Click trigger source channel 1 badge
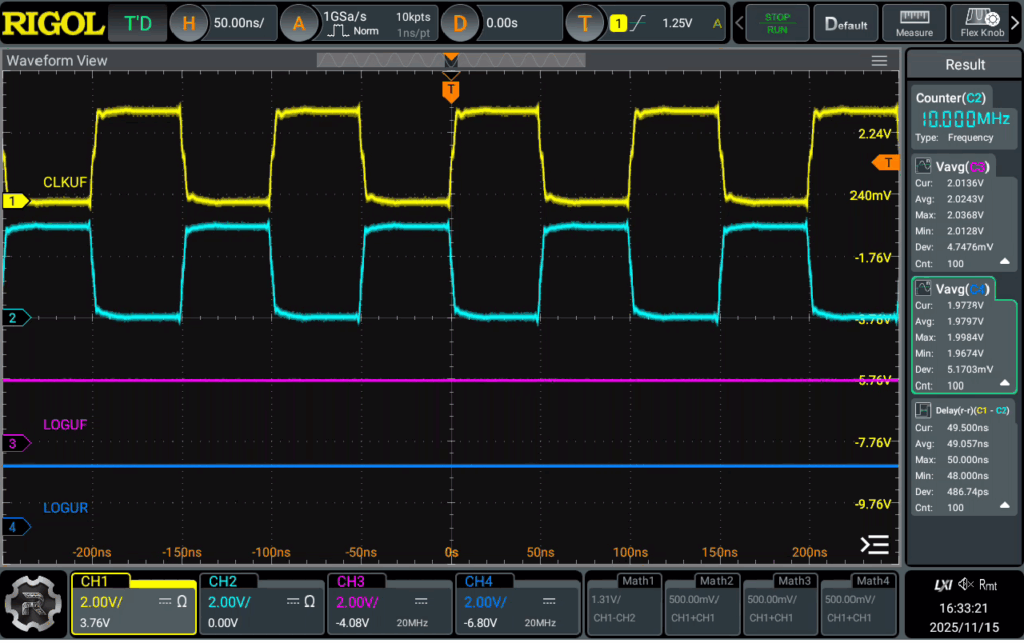Screen dimensions: 1024x643 click(618, 24)
